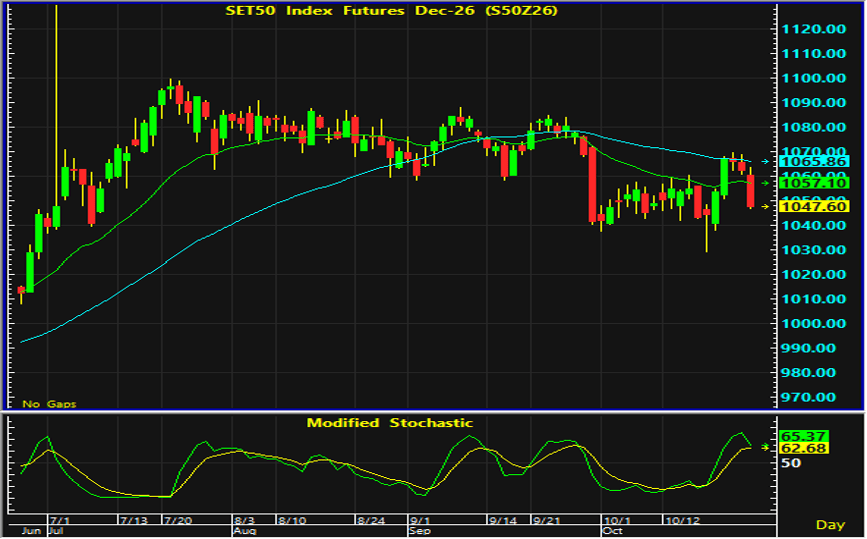
Task: Click the 50 level label on stochastic axis
Action: tap(791, 463)
